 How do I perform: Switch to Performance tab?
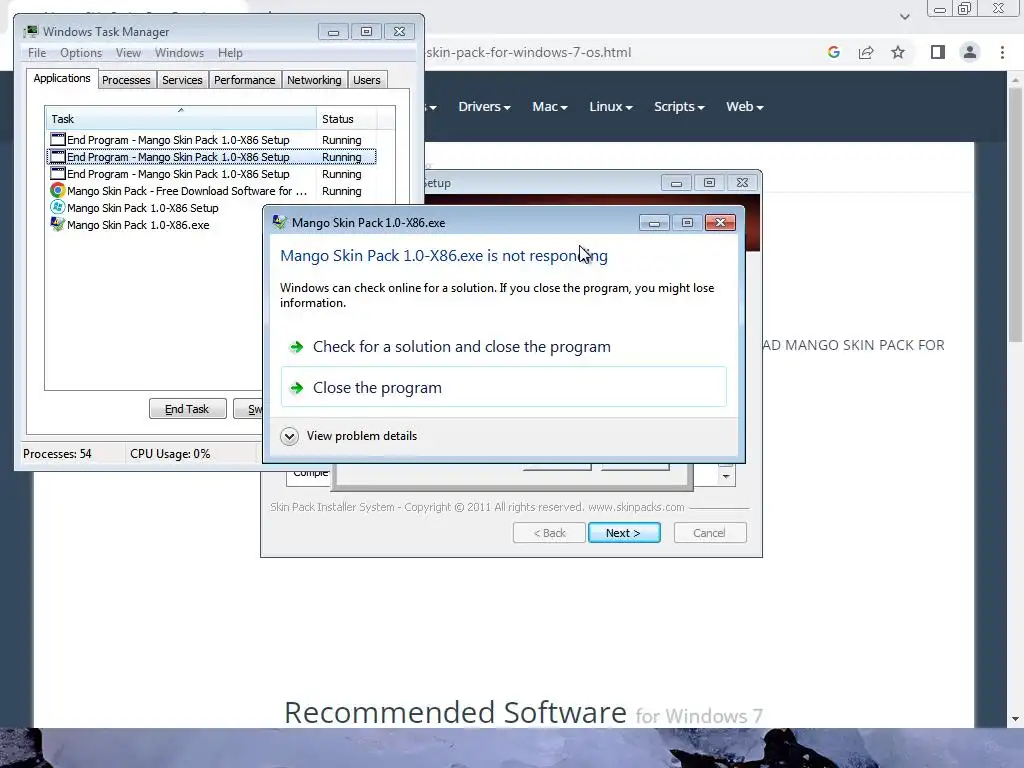click(x=245, y=80)
